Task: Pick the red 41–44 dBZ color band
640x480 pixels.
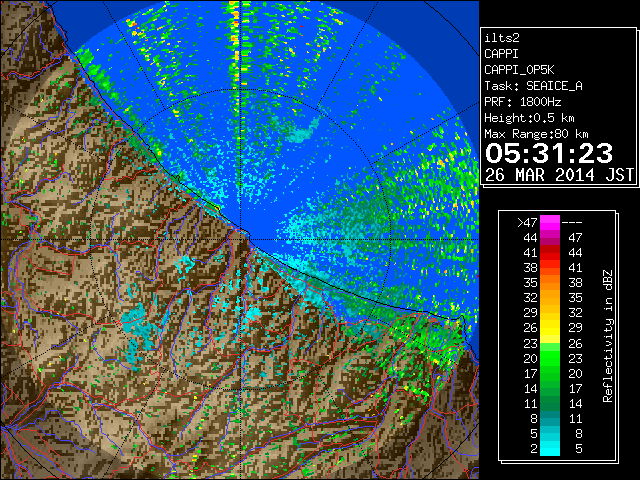Action: 550,253
